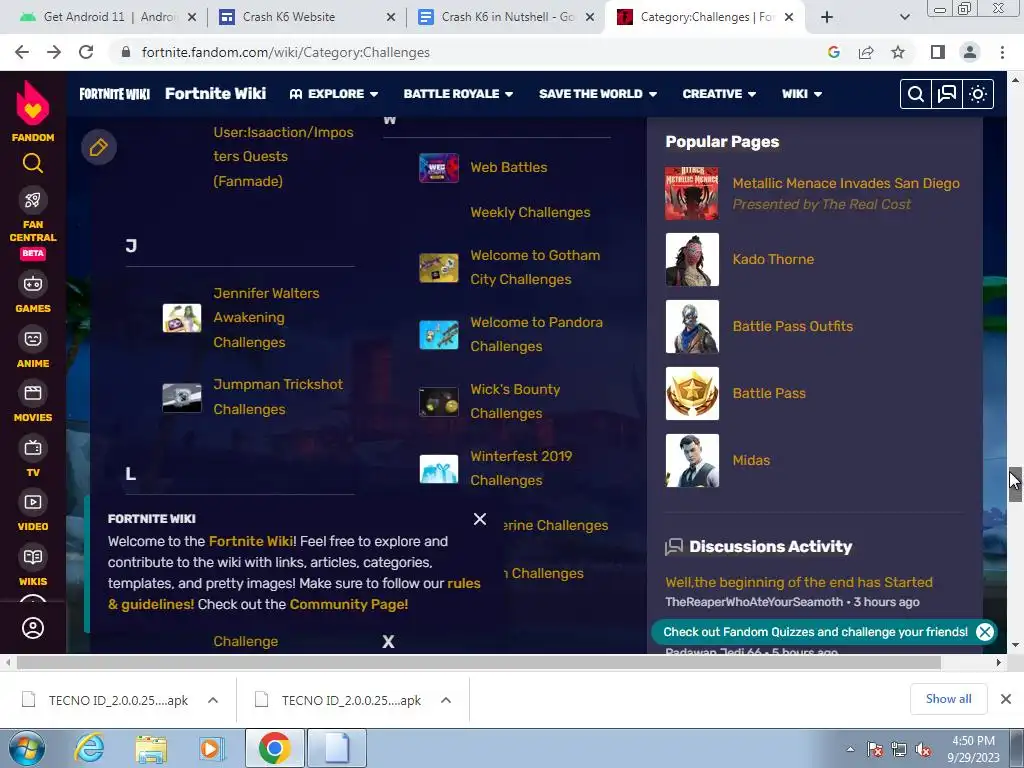Go back with browser back arrow
Image resolution: width=1024 pixels, height=768 pixels.
pos(22,52)
